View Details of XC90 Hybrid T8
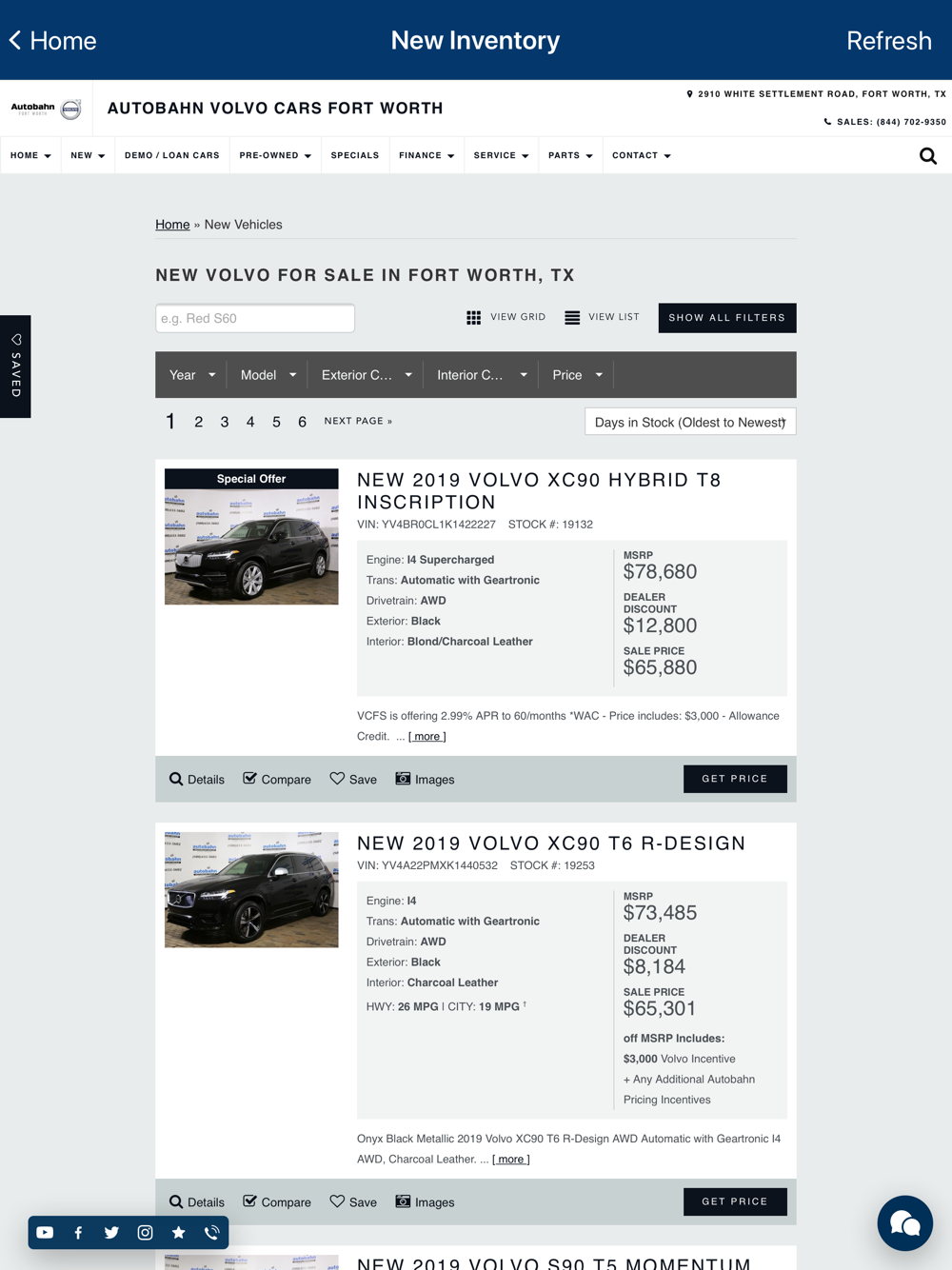952x1270 pixels. 197,779
